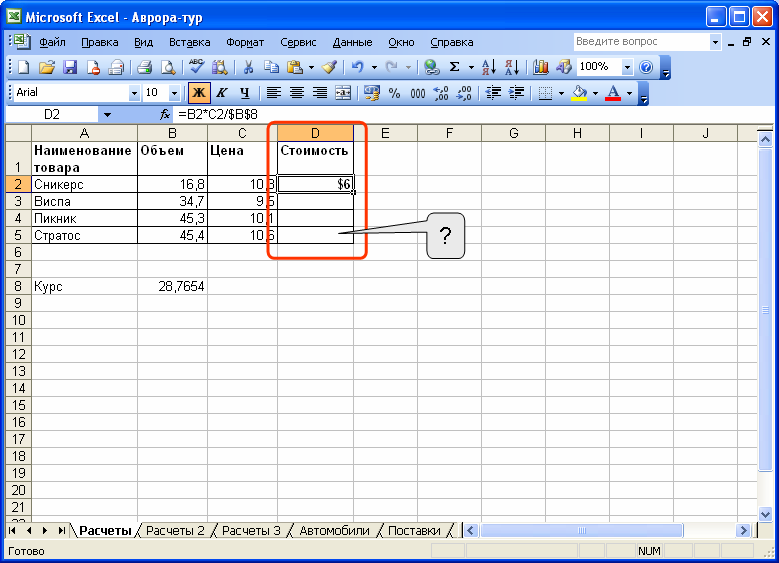Copy selection with the Copy icon
Image resolution: width=779 pixels, height=563 pixels.
pos(271,67)
